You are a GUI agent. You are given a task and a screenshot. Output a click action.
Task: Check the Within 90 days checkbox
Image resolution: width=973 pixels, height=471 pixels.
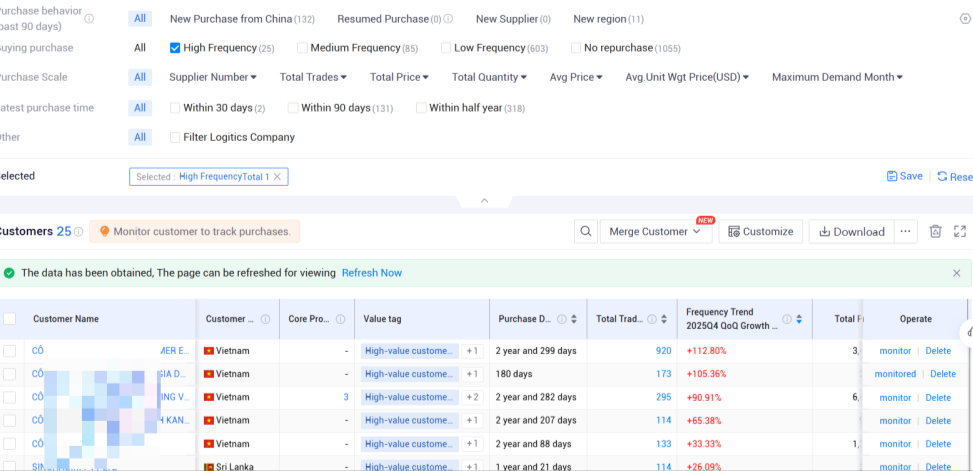click(293, 108)
